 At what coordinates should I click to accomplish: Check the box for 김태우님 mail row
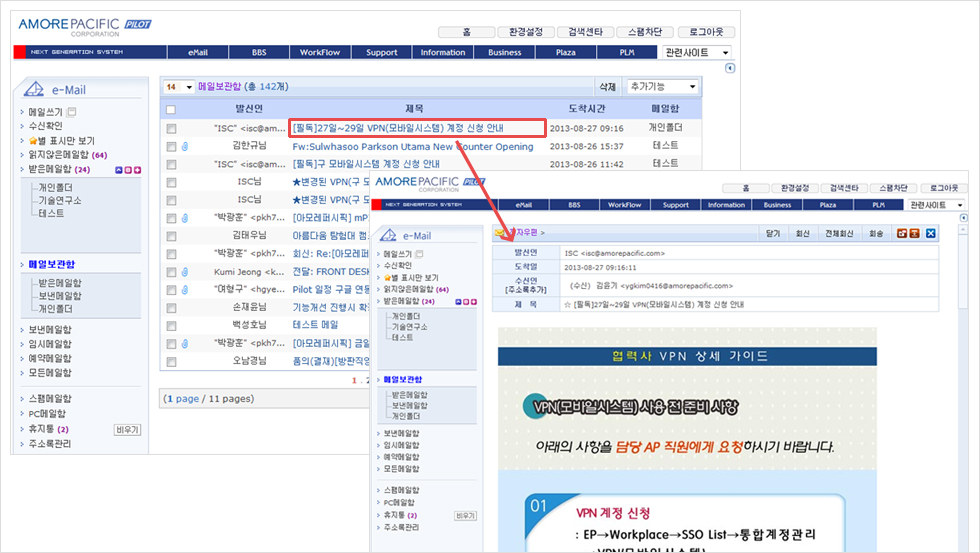pyautogui.click(x=171, y=236)
